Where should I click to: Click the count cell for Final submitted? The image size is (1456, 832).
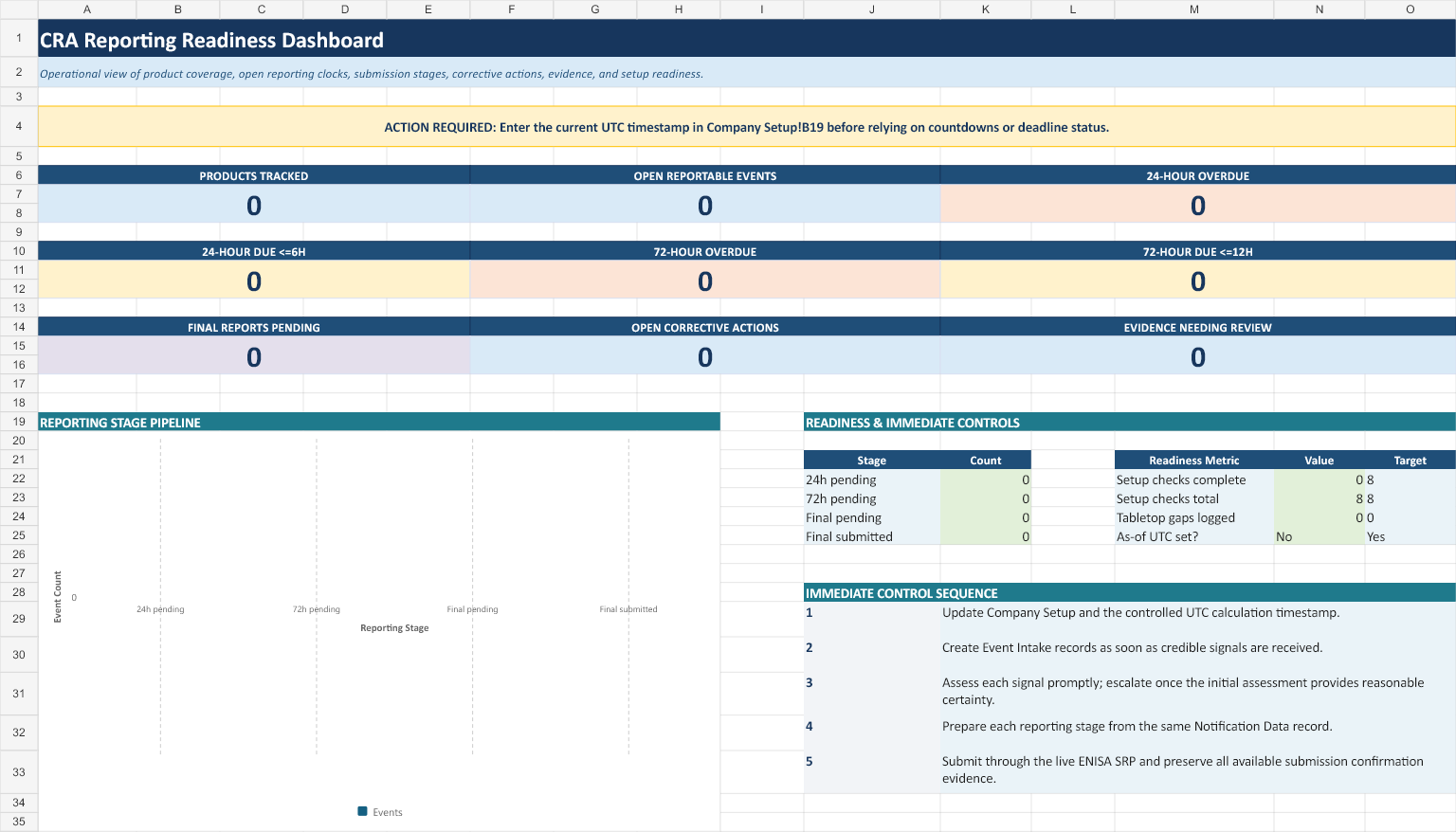pyautogui.click(x=986, y=535)
